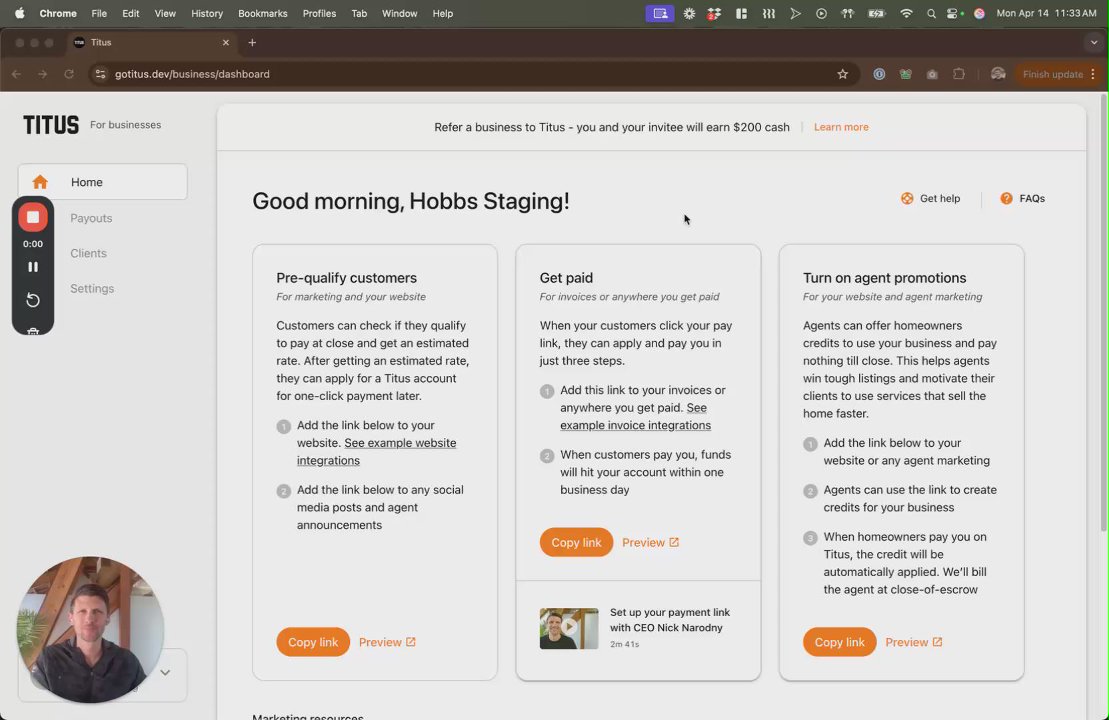
Task: Open See example invoice integrations link
Action: coord(635,417)
